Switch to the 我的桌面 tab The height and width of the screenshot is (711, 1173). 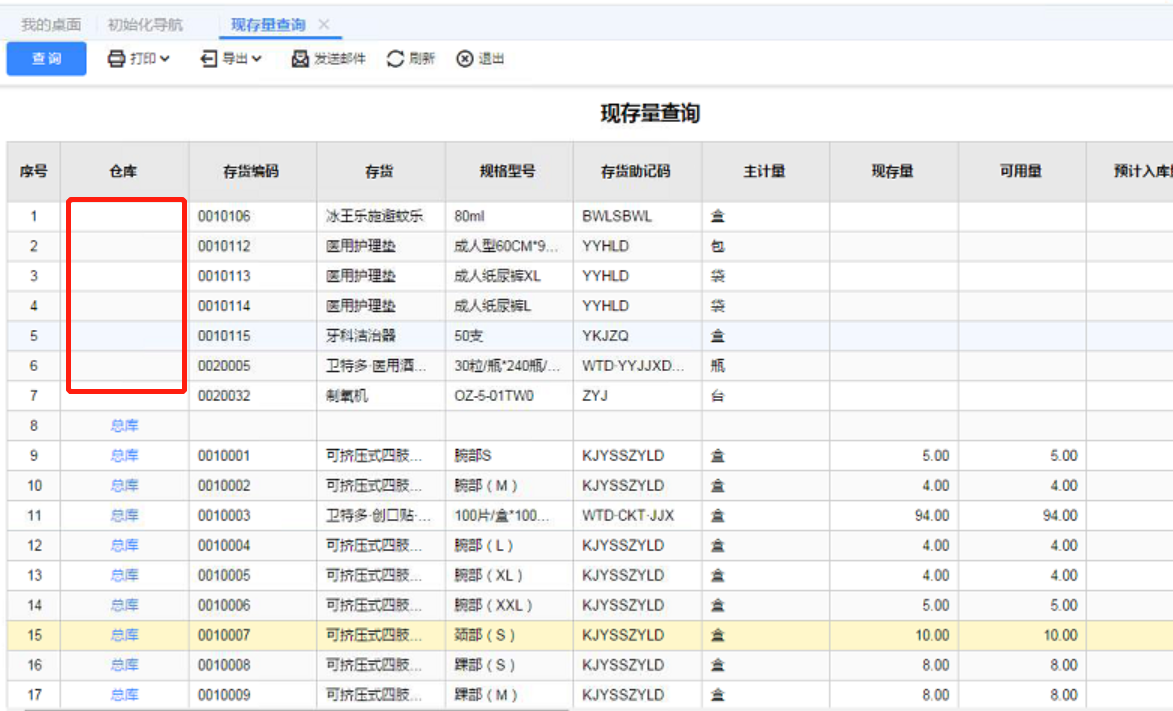tap(51, 25)
